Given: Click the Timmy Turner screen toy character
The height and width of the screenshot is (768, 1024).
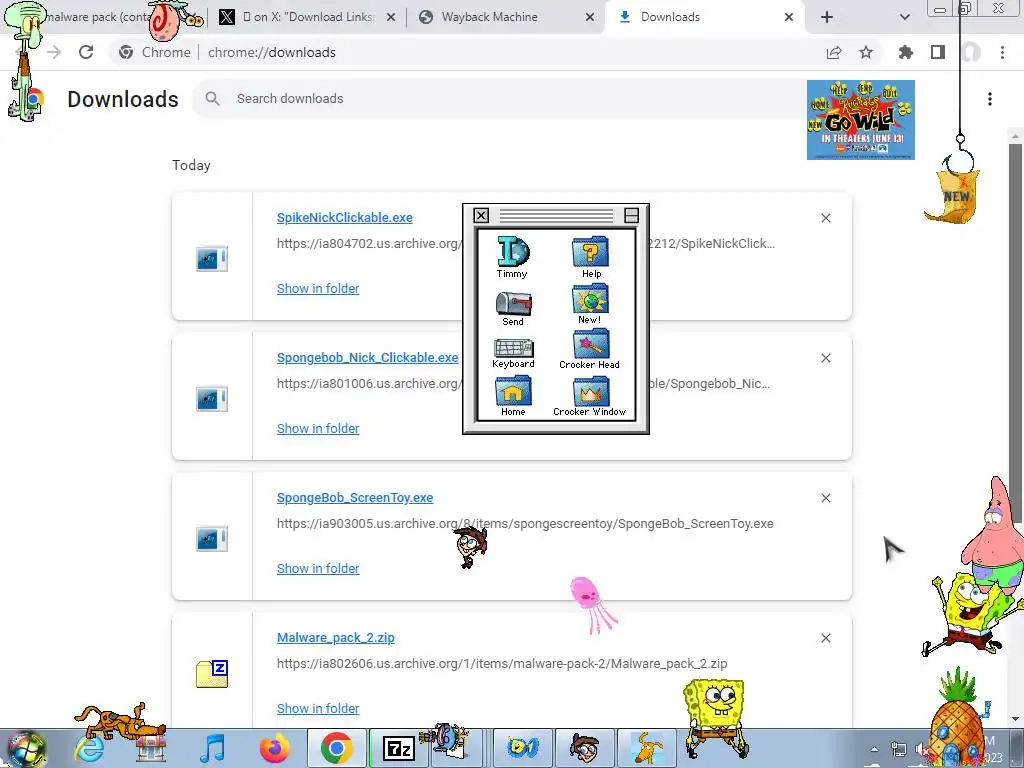Looking at the screenshot, I should coord(470,547).
